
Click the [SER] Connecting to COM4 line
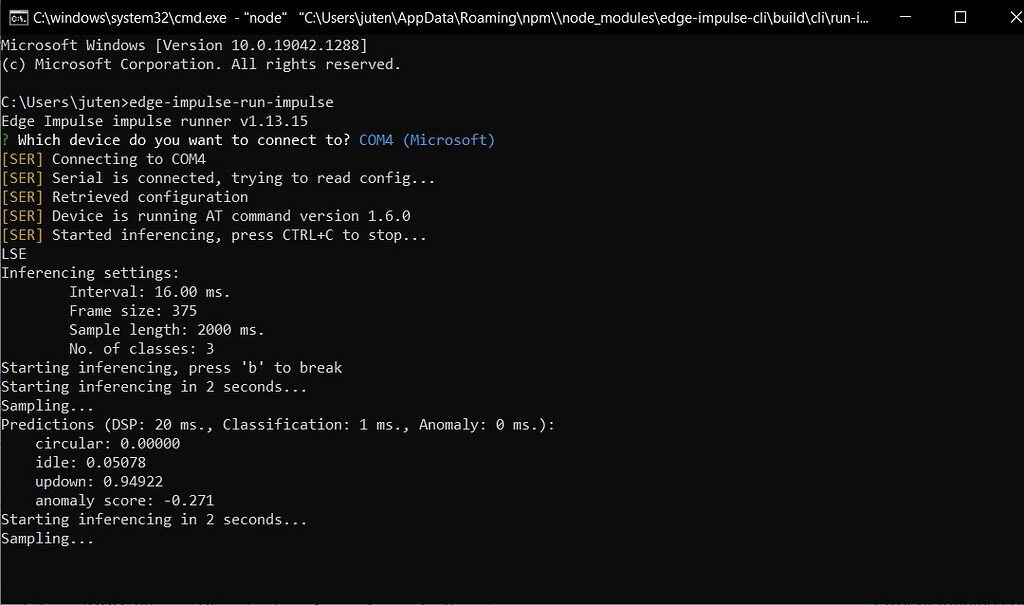103,158
